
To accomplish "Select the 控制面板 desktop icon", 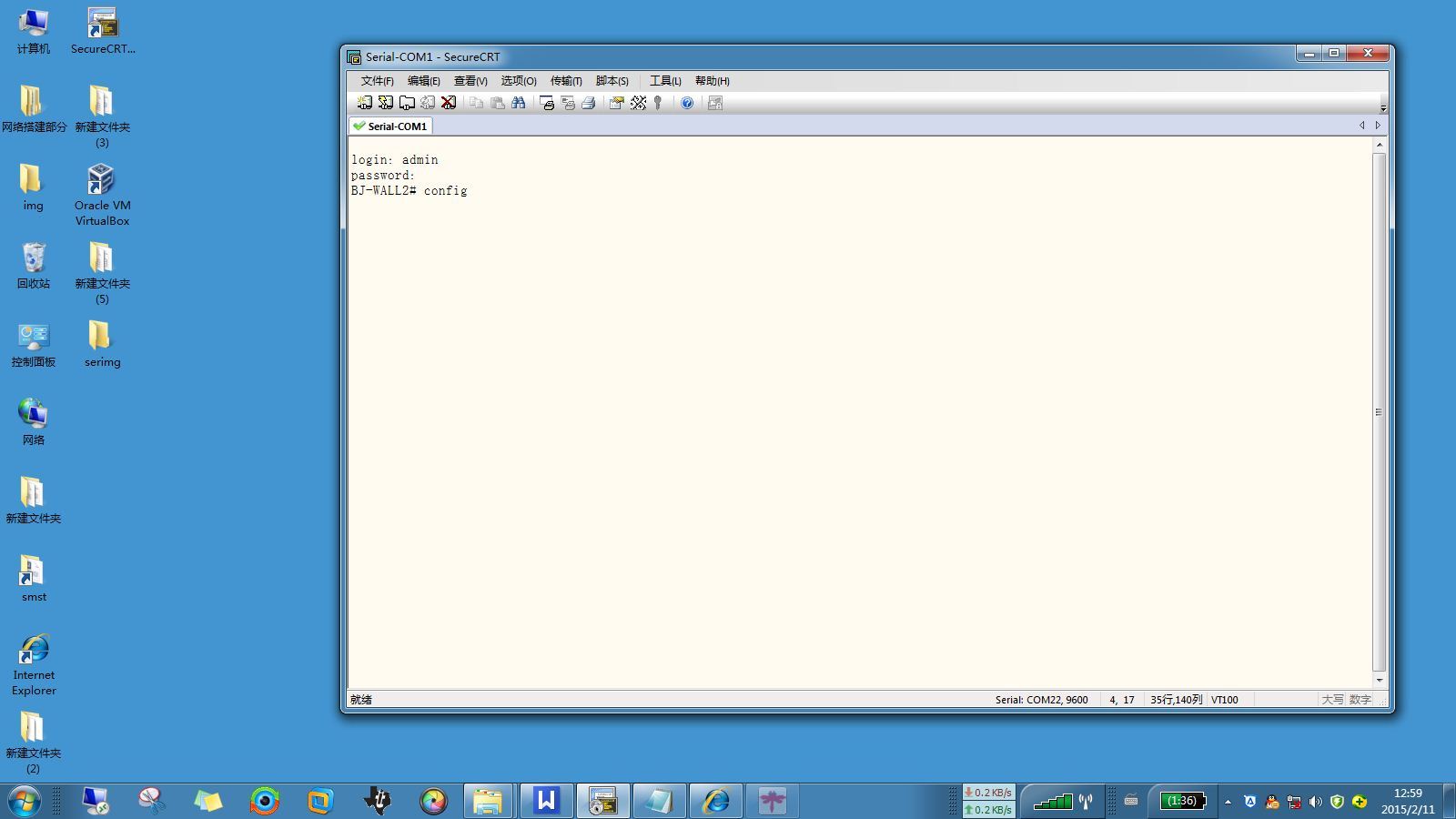I will click(x=34, y=345).
